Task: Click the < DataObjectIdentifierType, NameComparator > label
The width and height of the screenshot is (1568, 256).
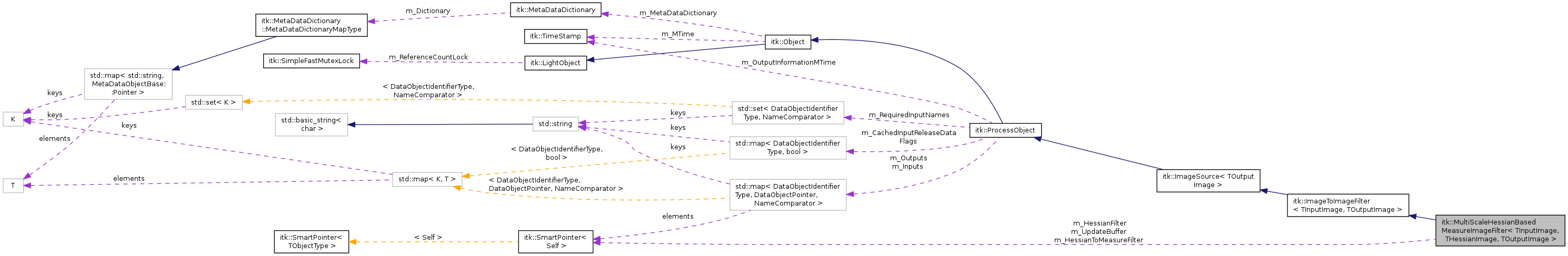Action: coord(428,90)
